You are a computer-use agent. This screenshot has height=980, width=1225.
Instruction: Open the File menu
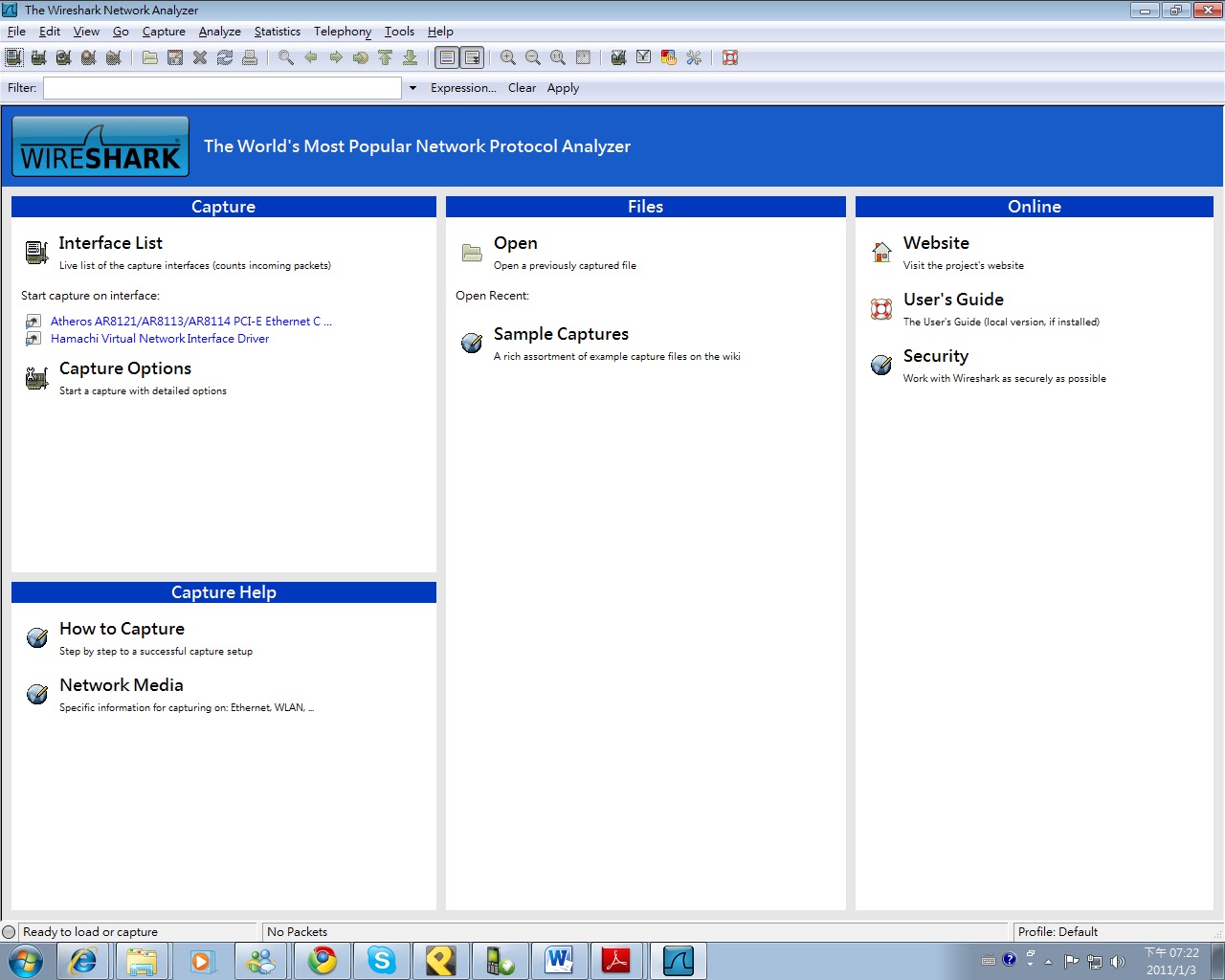(x=16, y=32)
